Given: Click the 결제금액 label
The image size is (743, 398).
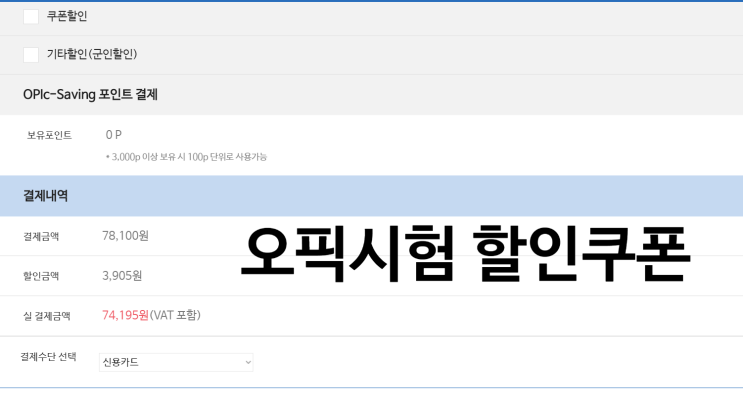Looking at the screenshot, I should pyautogui.click(x=41, y=236).
